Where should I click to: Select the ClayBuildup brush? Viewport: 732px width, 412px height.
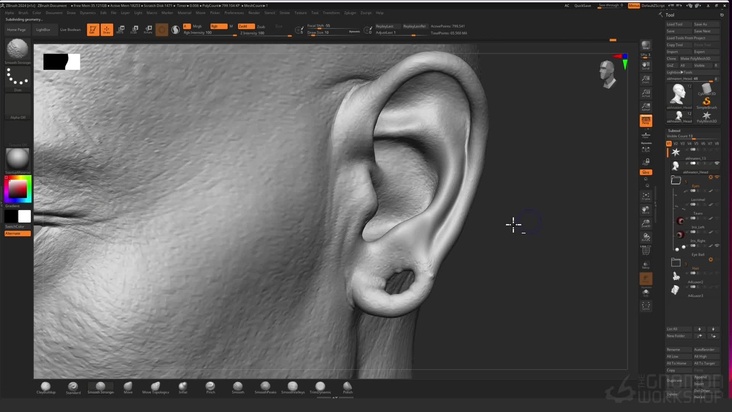[x=46, y=387]
